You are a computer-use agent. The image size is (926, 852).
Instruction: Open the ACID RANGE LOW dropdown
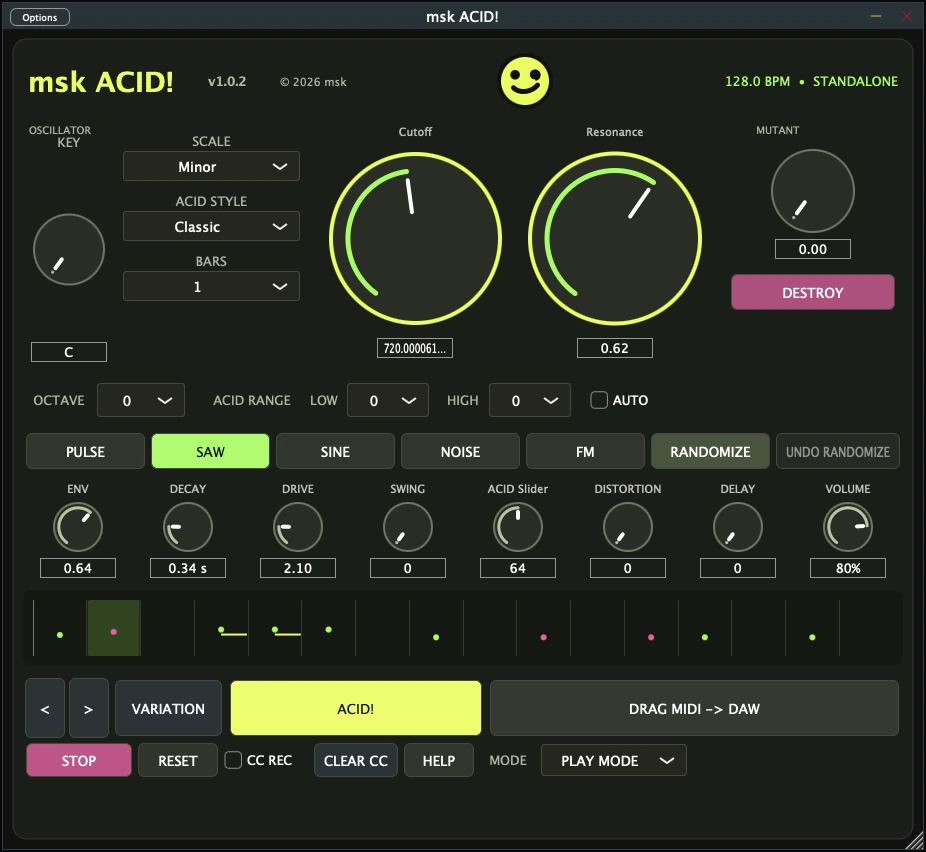[387, 400]
